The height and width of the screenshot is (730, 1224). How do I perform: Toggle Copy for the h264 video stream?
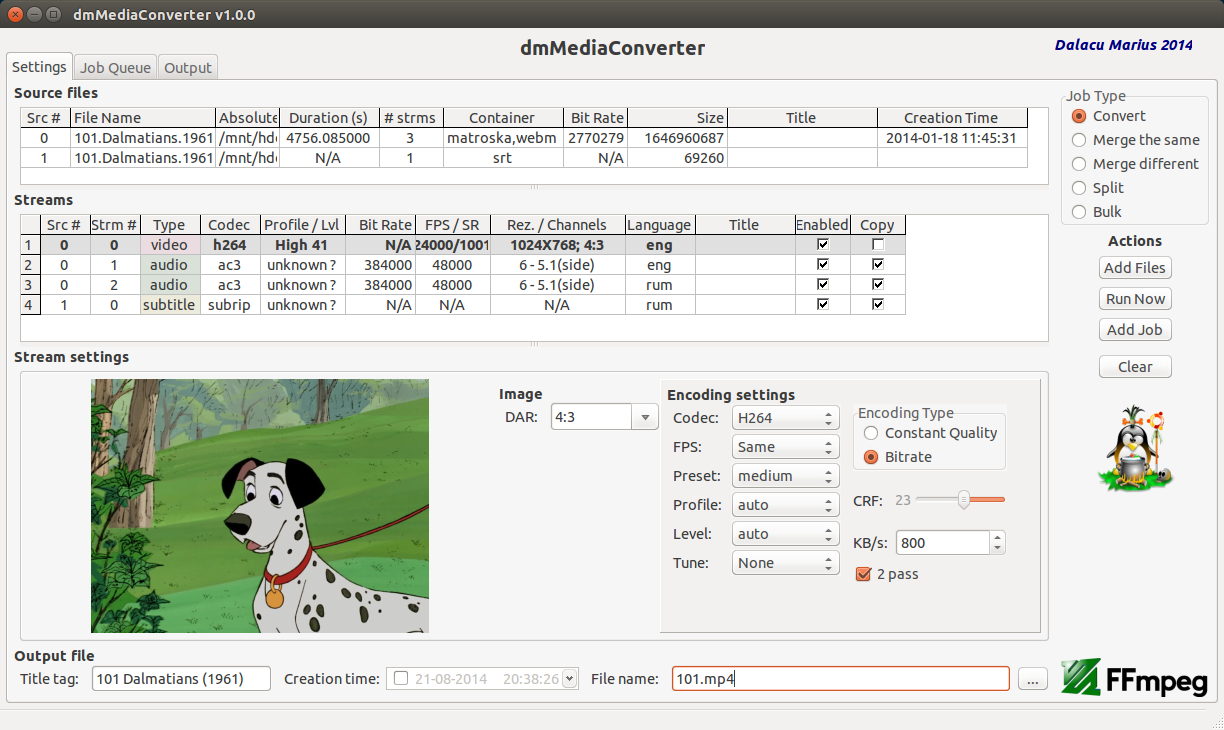tap(878, 245)
